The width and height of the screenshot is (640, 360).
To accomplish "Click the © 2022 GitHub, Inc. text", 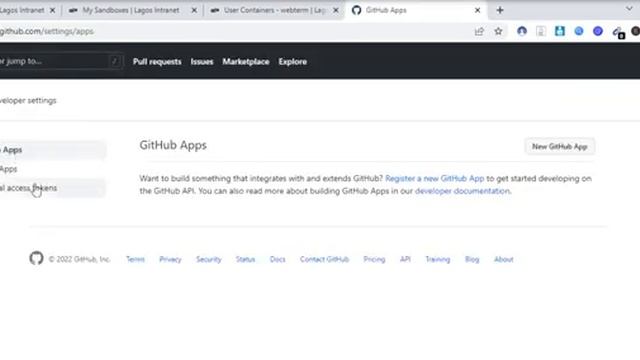I will pos(80,259).
